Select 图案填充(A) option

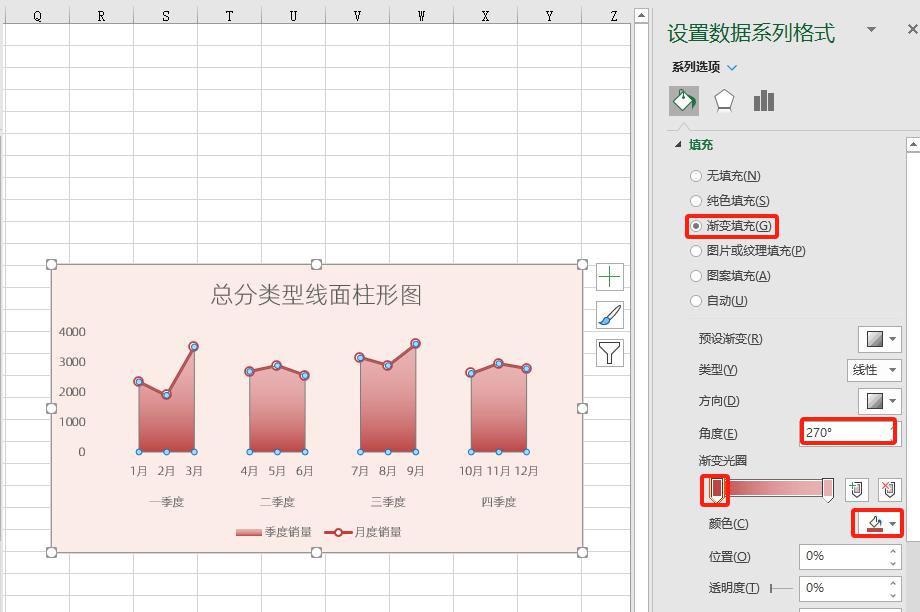[x=730, y=276]
